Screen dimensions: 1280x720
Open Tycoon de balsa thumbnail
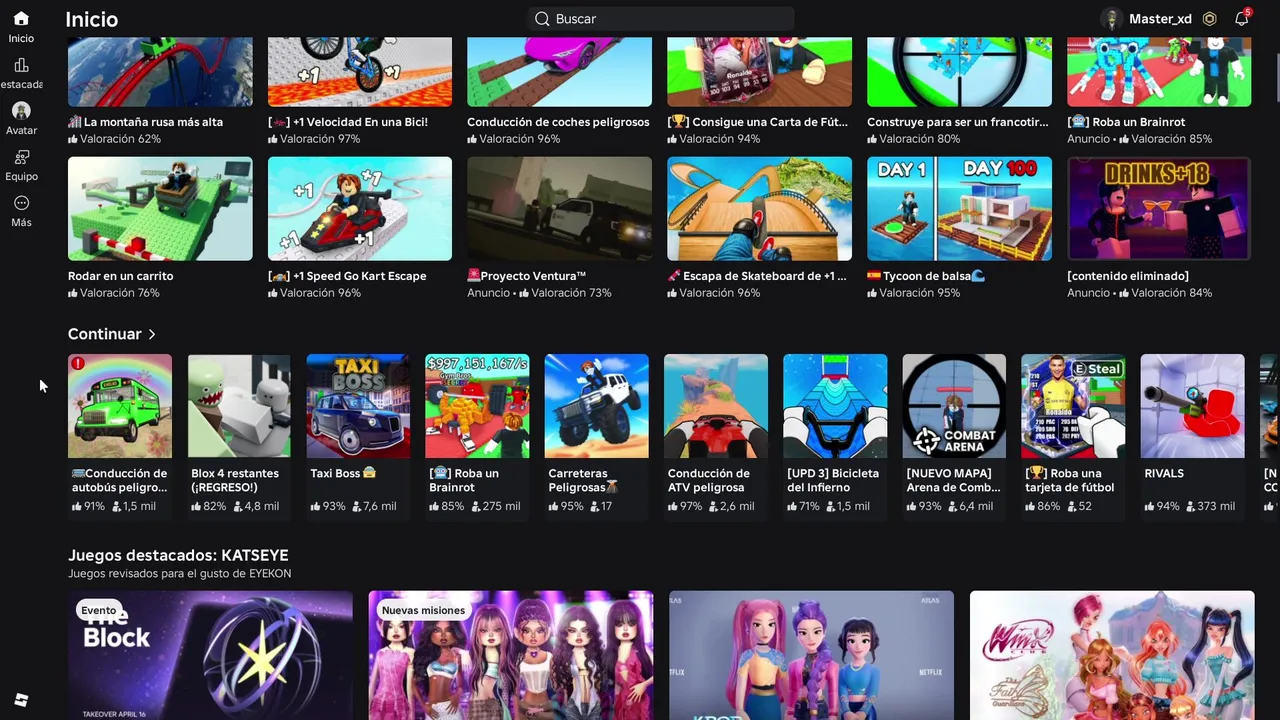coord(960,208)
